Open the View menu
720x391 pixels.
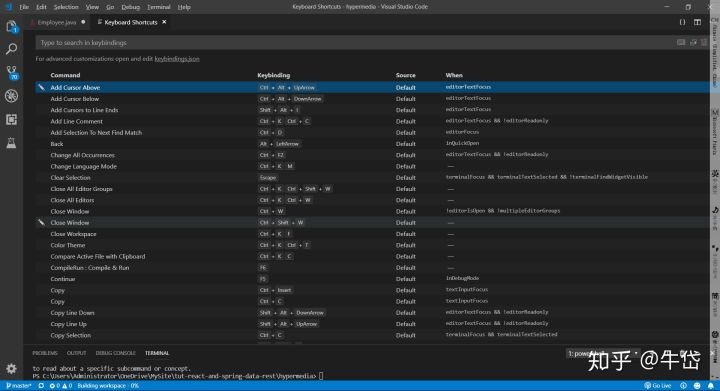[x=92, y=7]
